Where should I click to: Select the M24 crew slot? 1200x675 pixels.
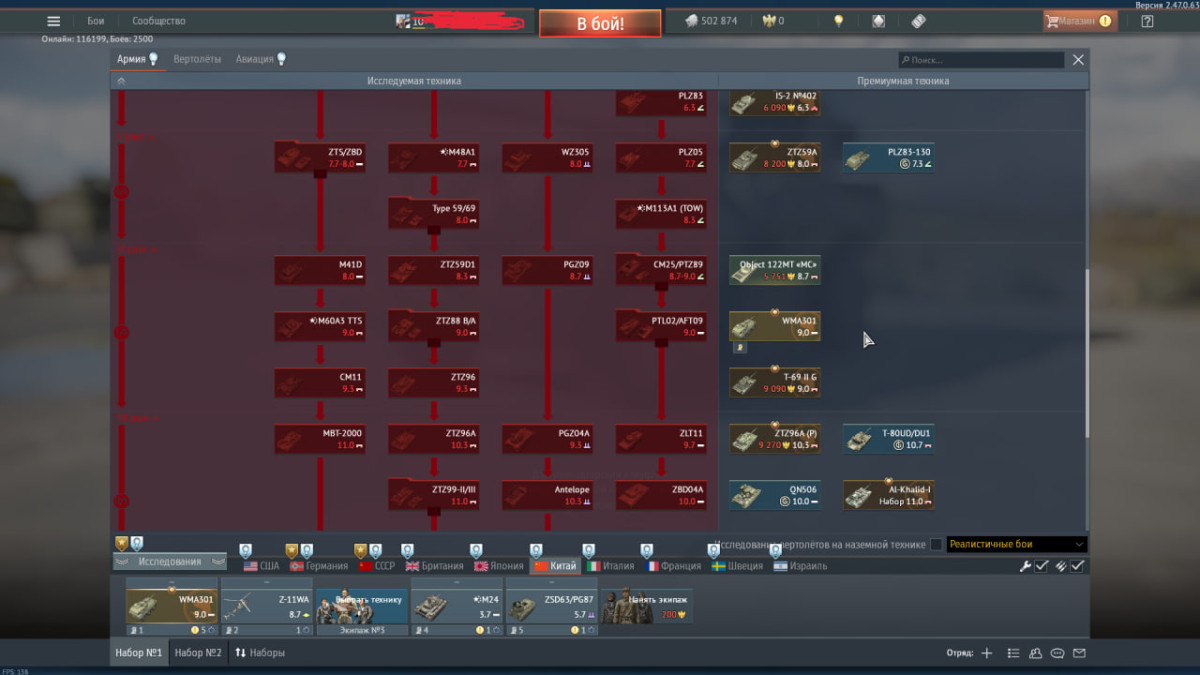tap(457, 606)
